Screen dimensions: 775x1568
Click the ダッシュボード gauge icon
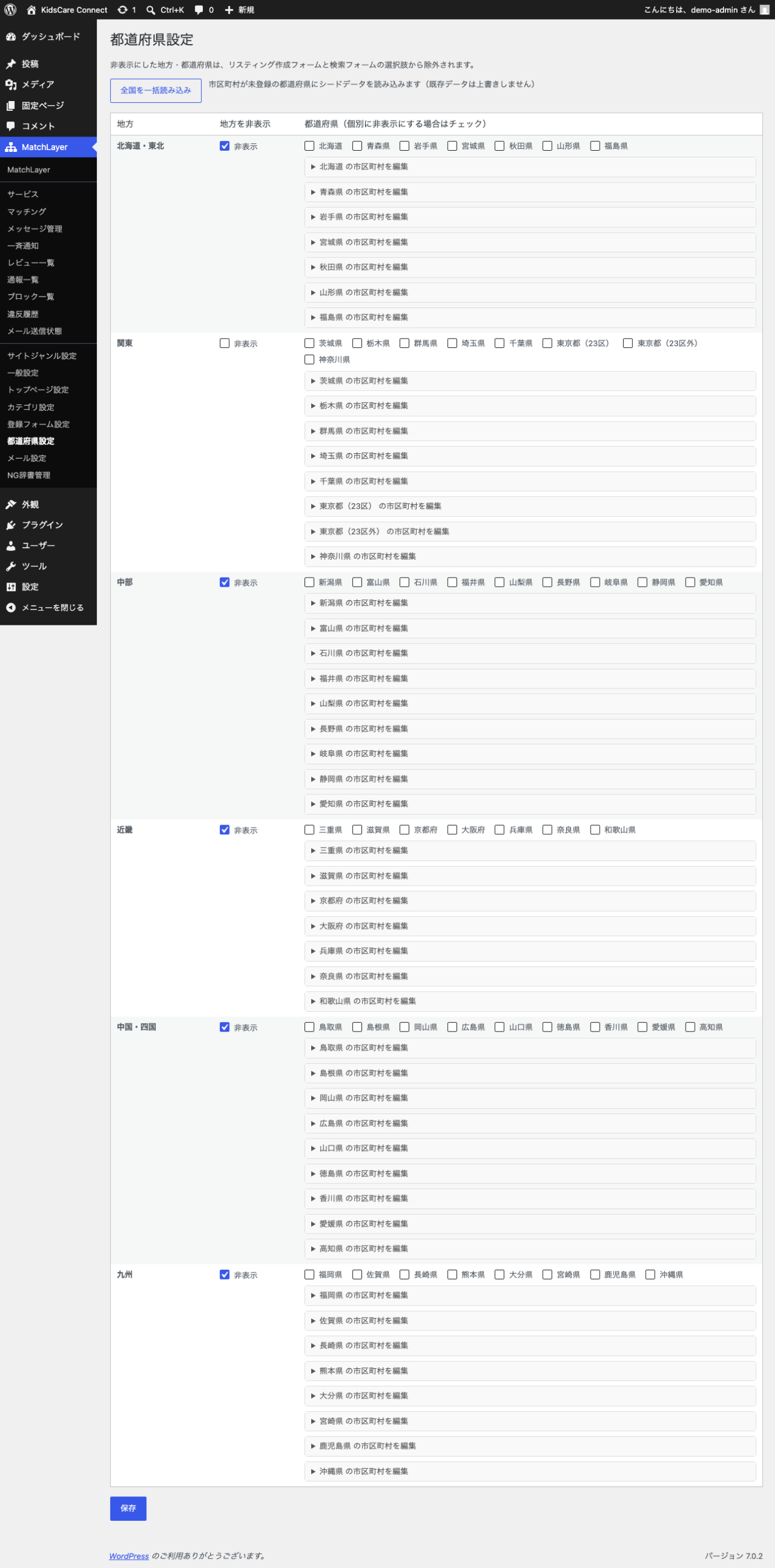tap(11, 37)
